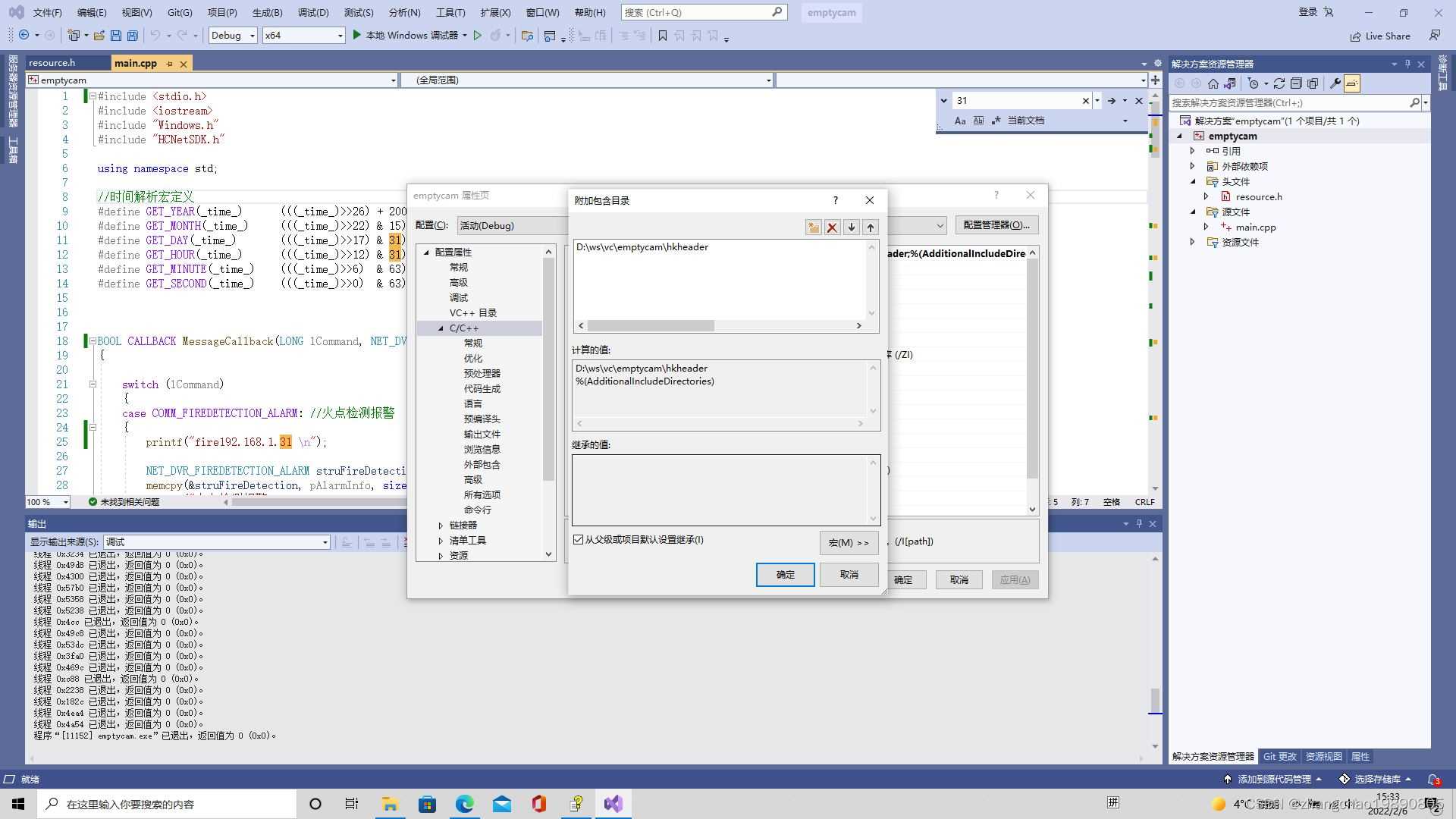Click 取消 in emptycam 属性页 window
This screenshot has width=1456, height=819.
(959, 579)
